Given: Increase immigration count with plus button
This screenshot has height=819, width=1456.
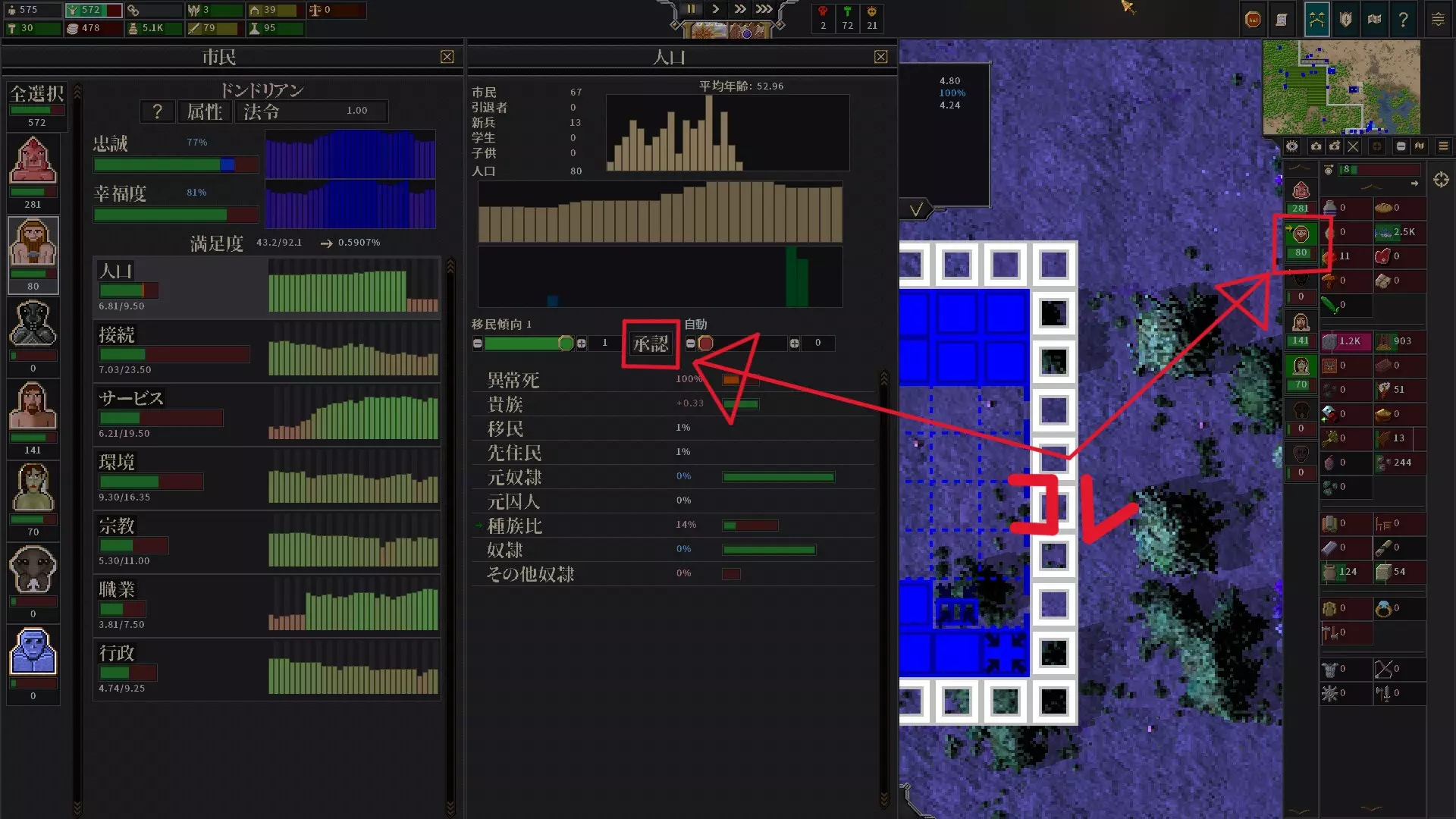Looking at the screenshot, I should pos(582,344).
